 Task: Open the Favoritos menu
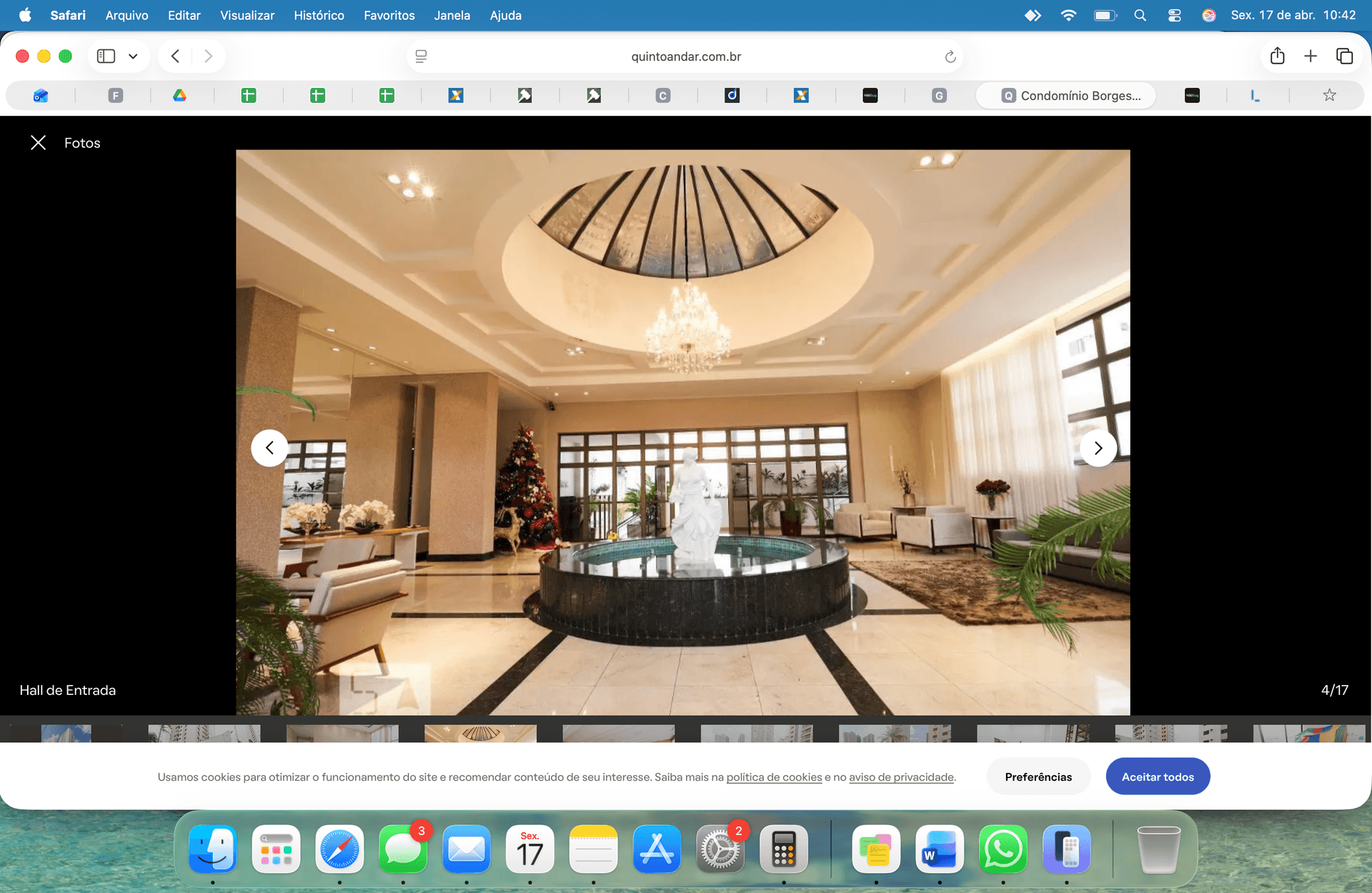389,15
